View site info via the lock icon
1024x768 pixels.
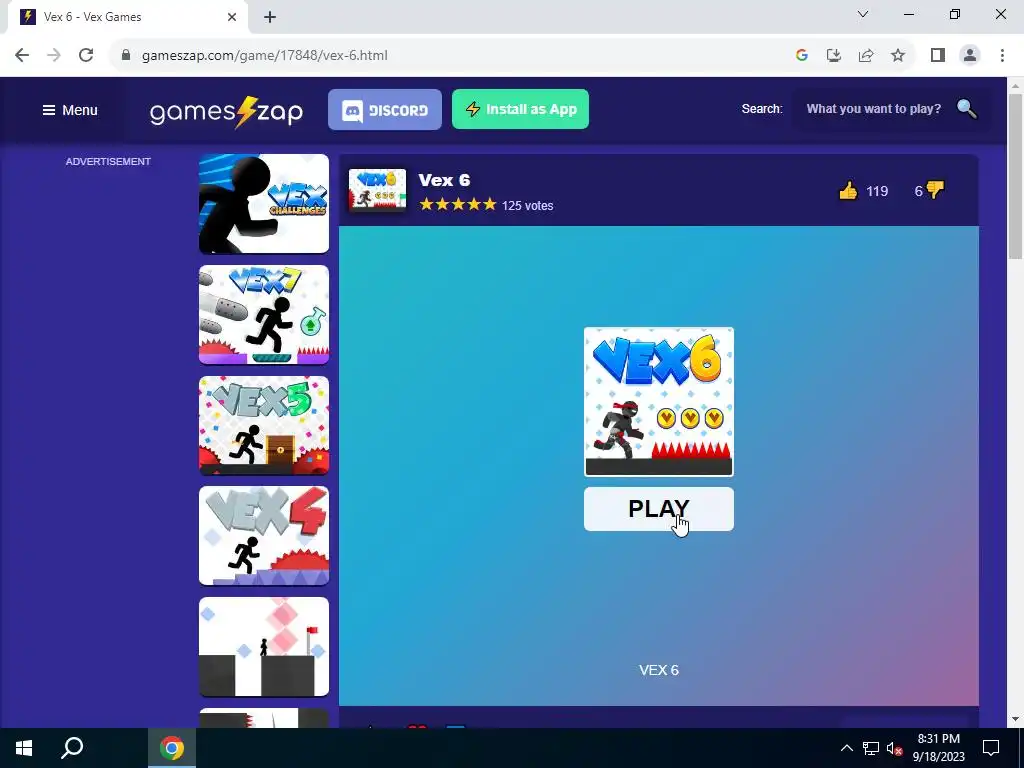[126, 56]
